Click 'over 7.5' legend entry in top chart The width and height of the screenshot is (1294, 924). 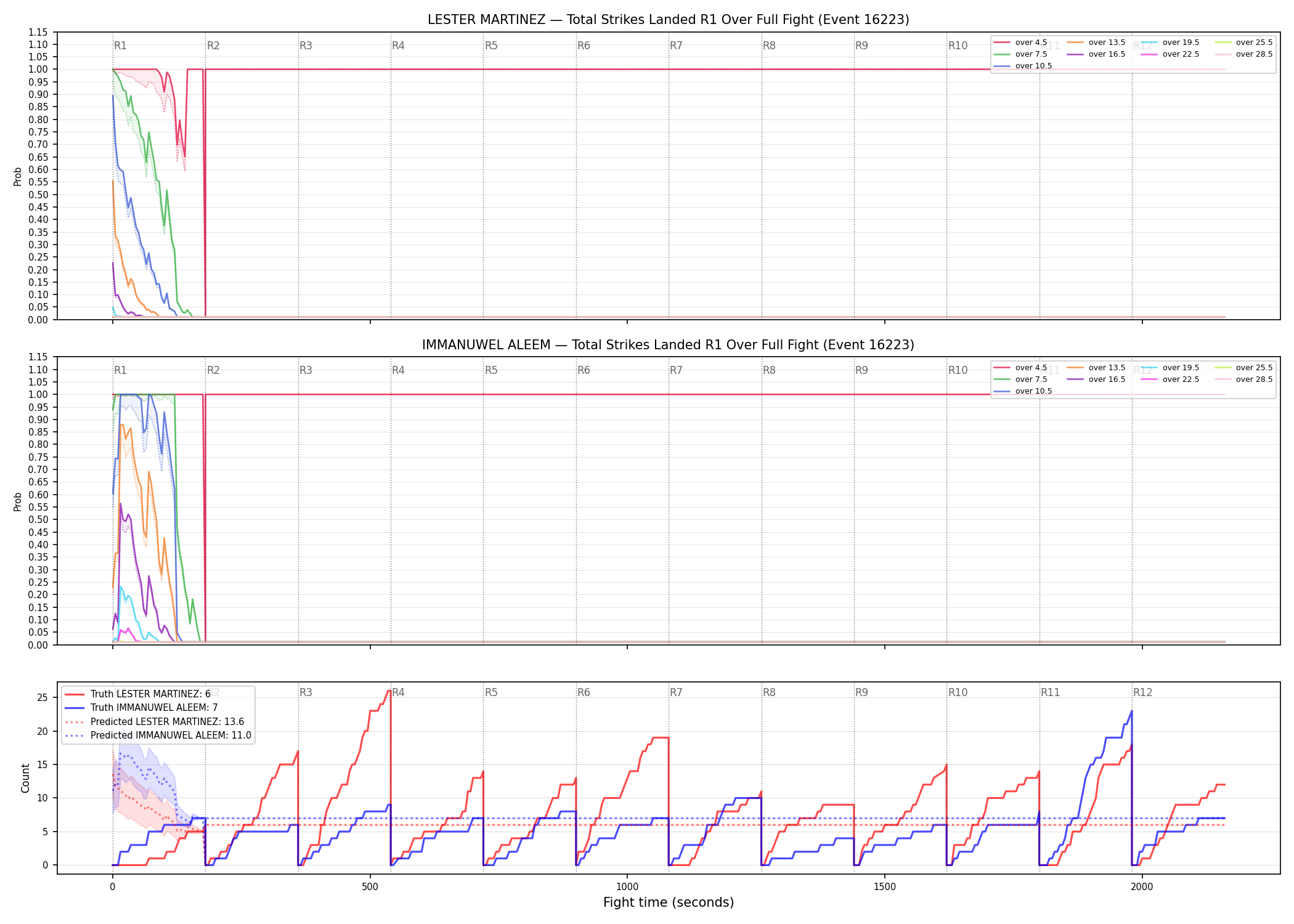1020,54
